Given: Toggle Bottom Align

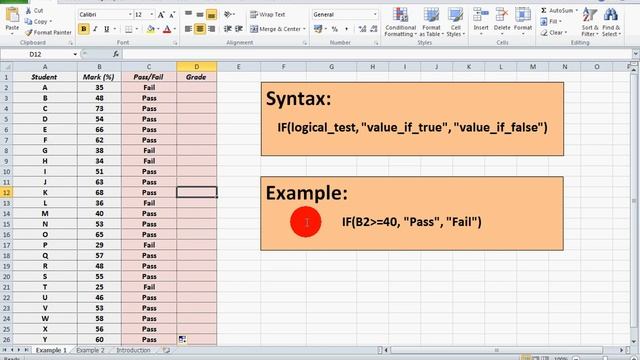Looking at the screenshot, I should (211, 15).
